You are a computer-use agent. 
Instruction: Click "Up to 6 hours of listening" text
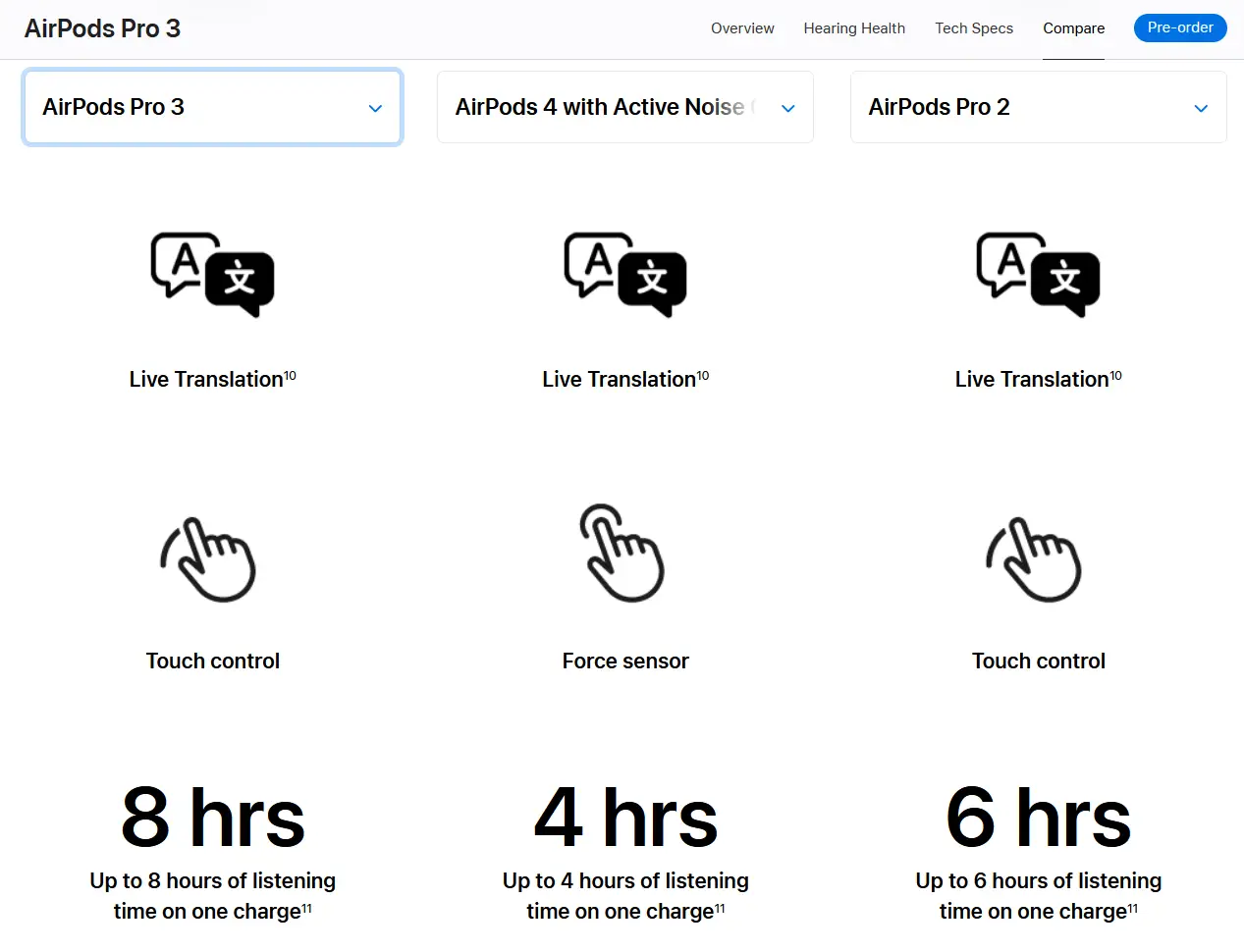pos(1039,881)
